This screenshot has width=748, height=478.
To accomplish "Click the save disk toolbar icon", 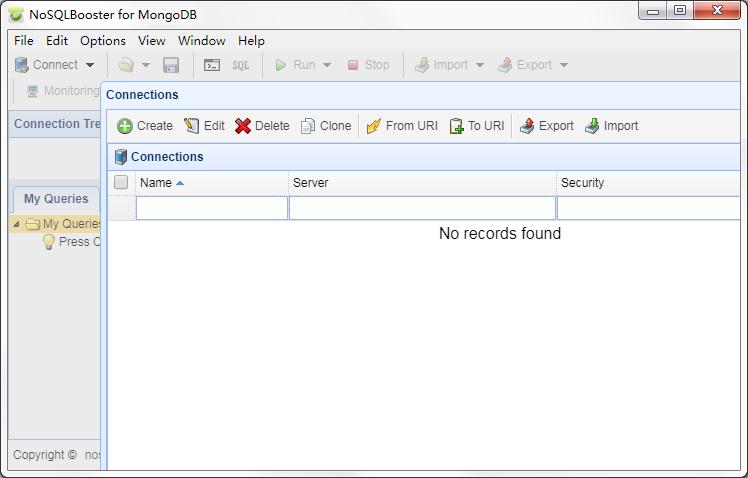I will point(171,65).
